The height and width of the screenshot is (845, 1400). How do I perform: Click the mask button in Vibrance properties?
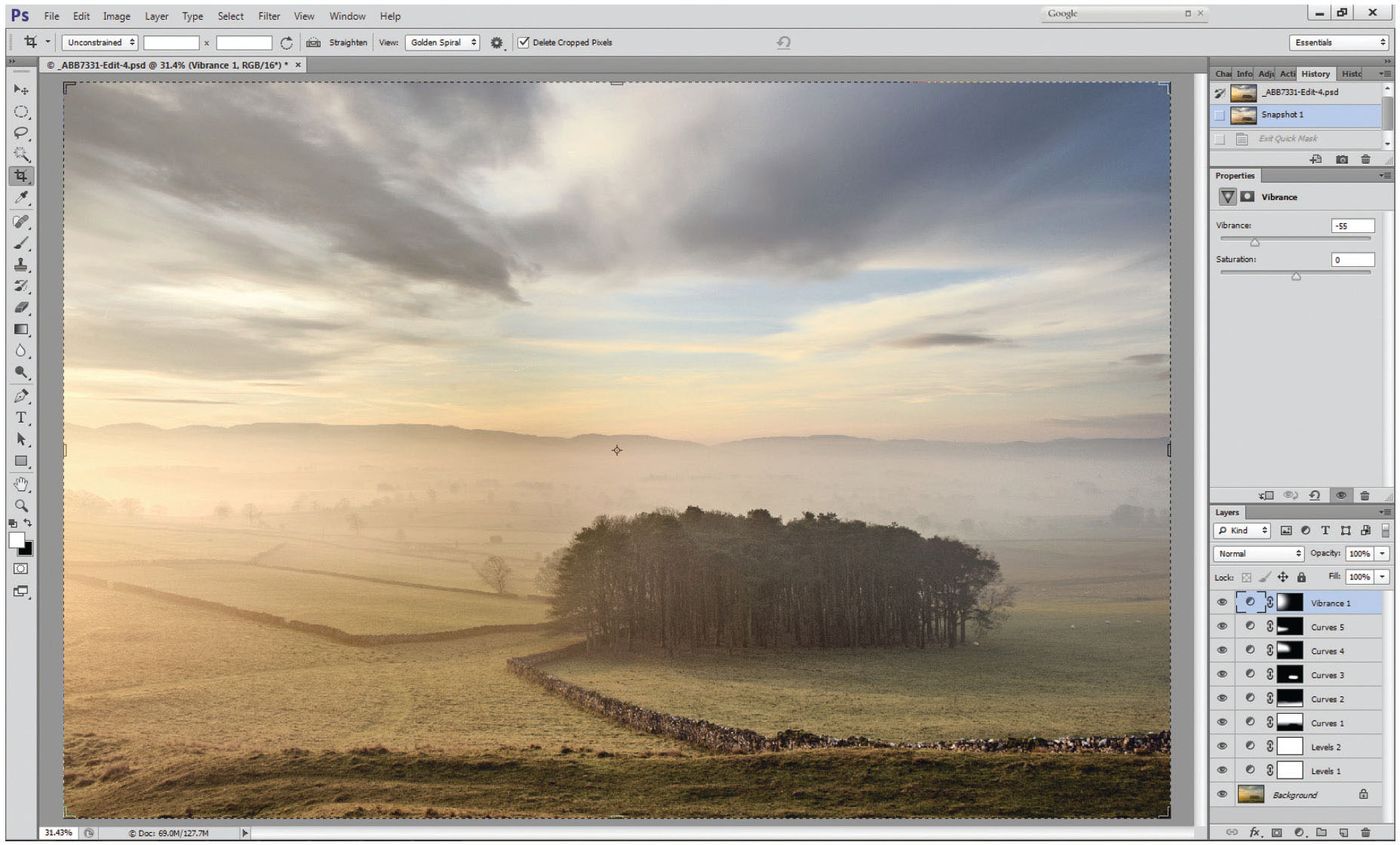coord(1248,197)
